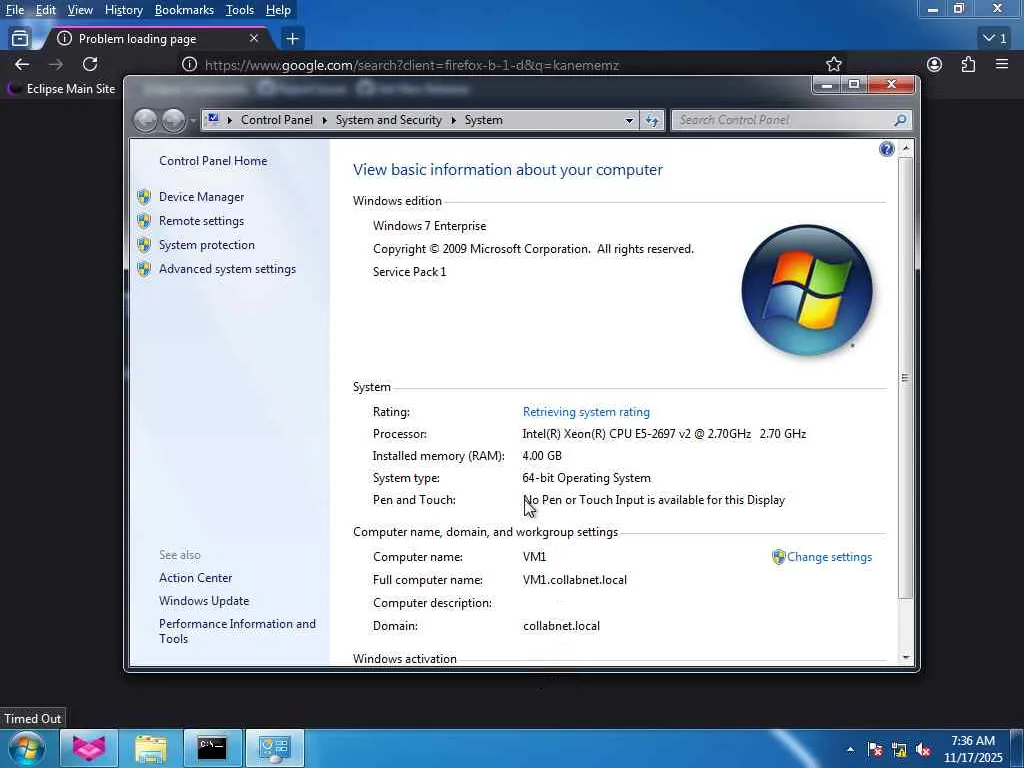This screenshot has height=768, width=1024.
Task: Open Windows Explorer from taskbar
Action: [x=150, y=748]
